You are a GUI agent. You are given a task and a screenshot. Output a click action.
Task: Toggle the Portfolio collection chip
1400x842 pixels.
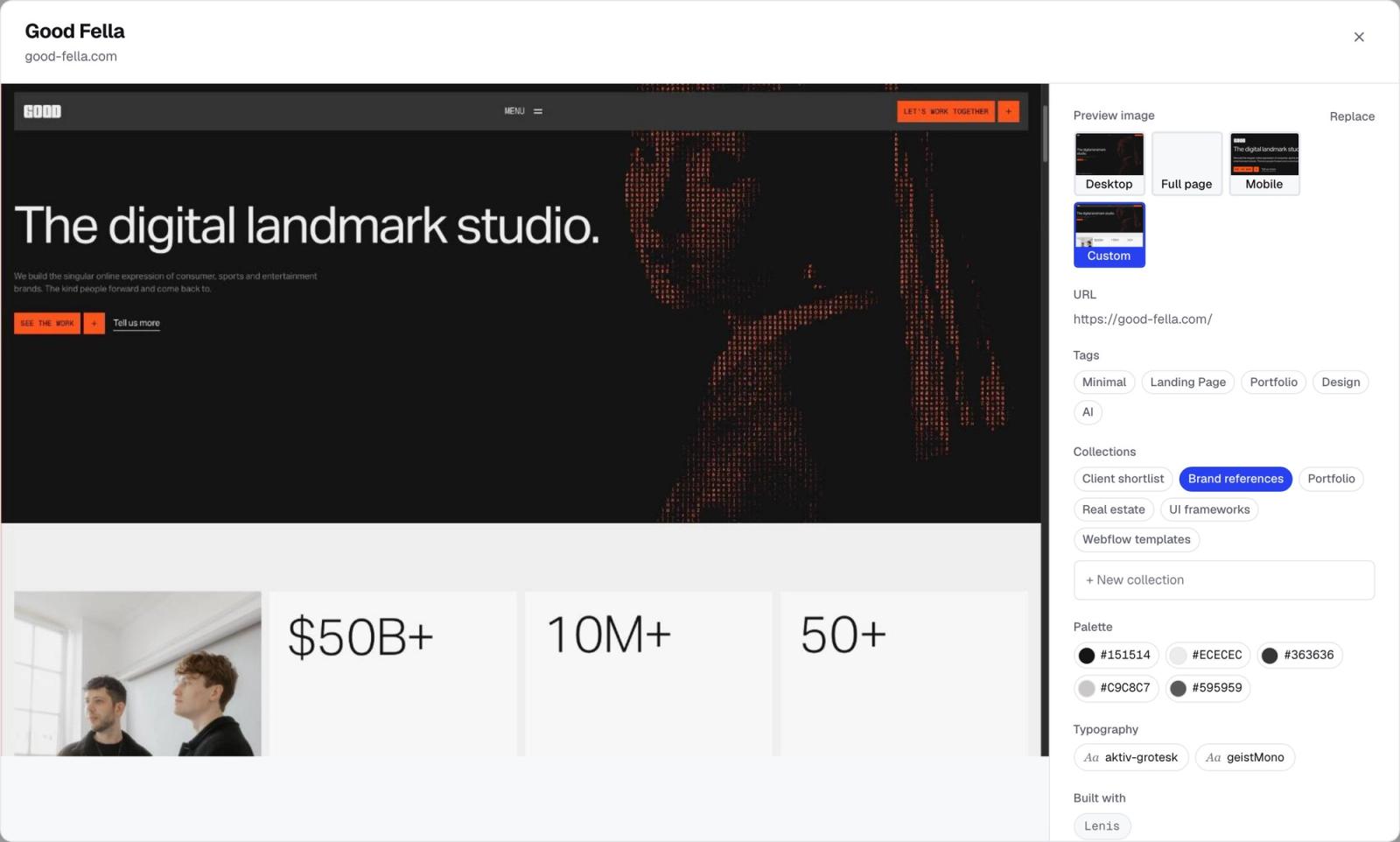click(x=1331, y=479)
